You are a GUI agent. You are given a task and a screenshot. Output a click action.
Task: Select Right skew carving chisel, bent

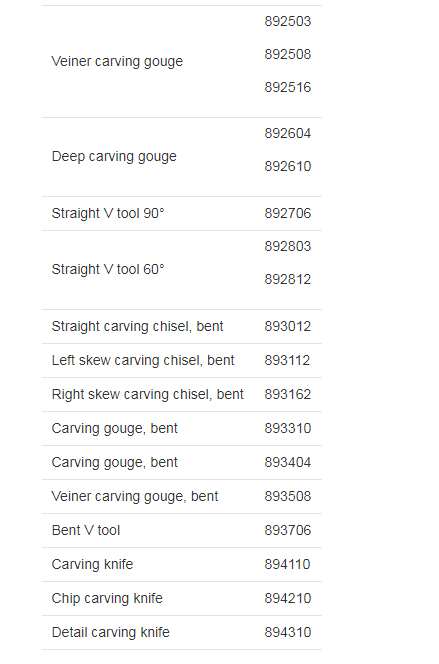point(147,394)
